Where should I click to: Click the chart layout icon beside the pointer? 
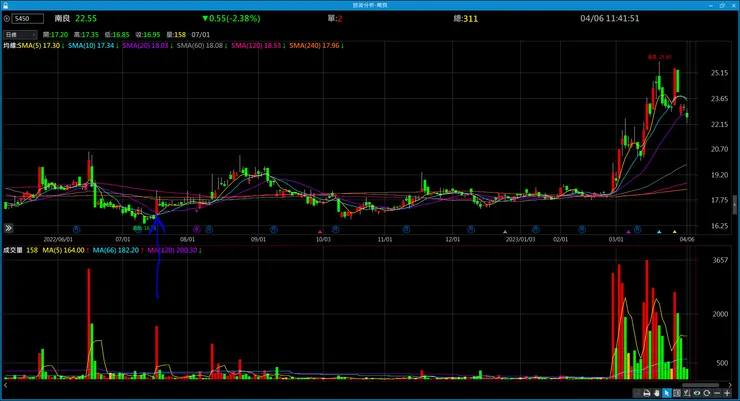point(677,393)
